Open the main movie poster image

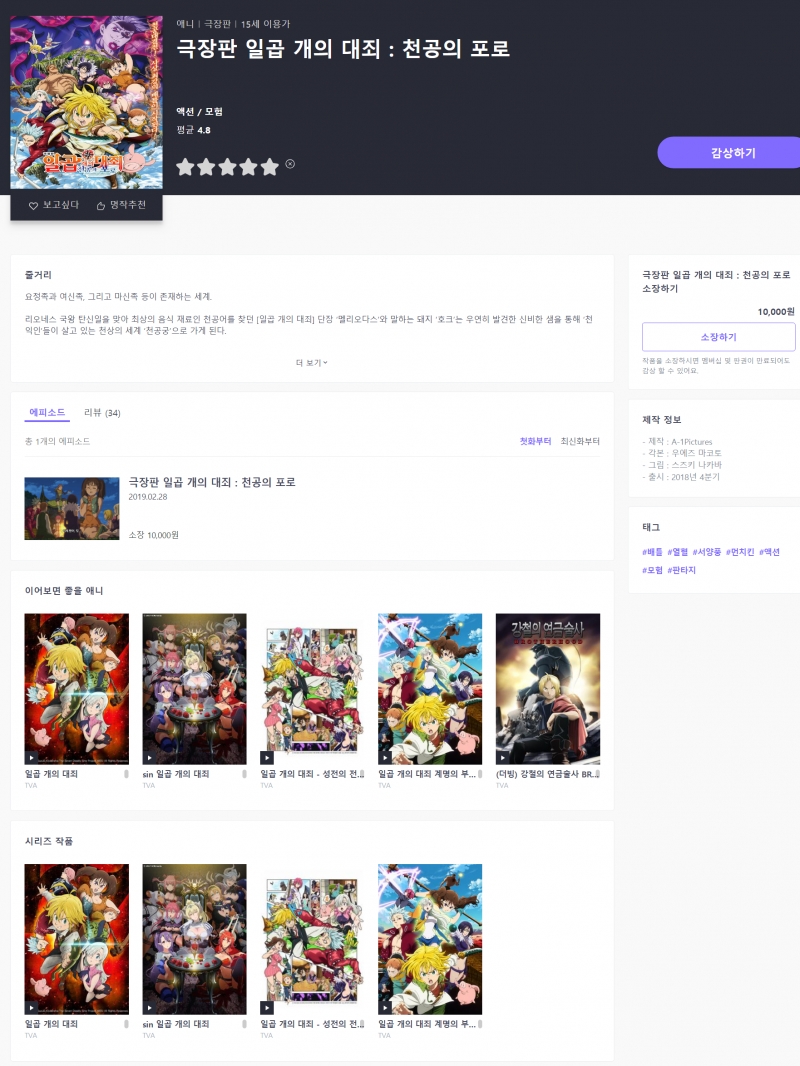point(86,102)
